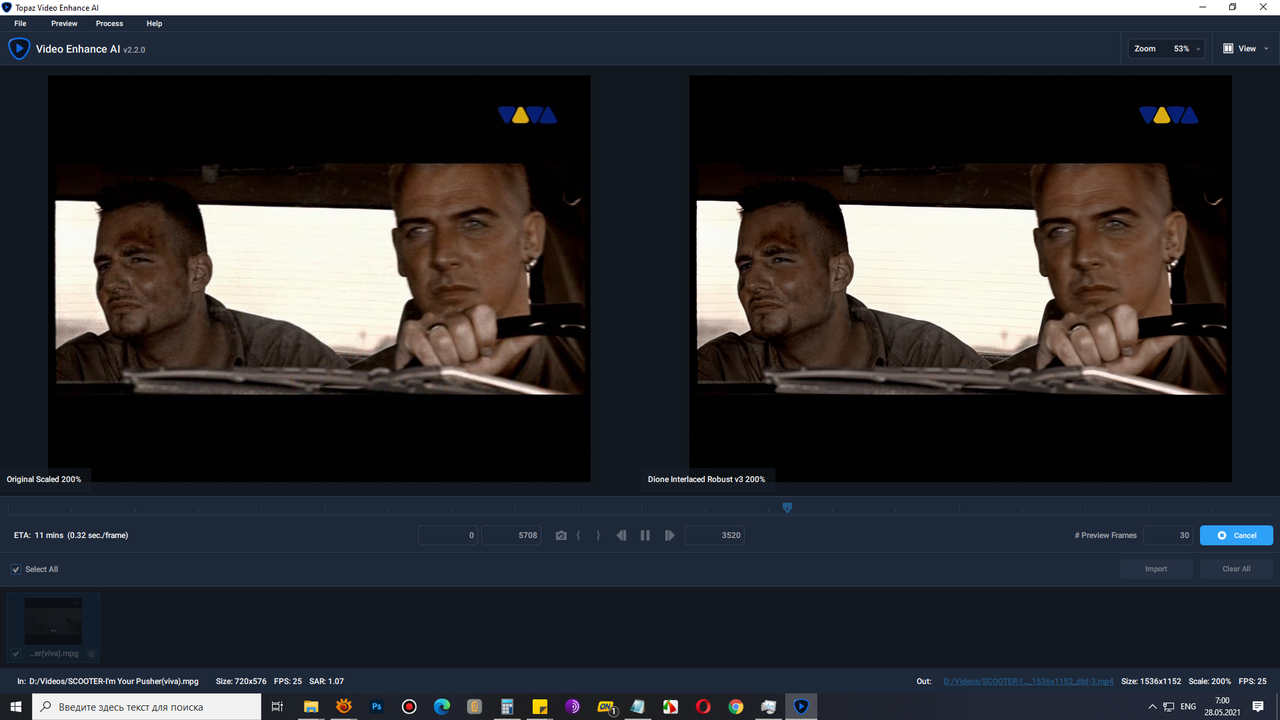The width and height of the screenshot is (1280, 720).
Task: Click the Original Scaled 200% label
Action: tap(44, 479)
